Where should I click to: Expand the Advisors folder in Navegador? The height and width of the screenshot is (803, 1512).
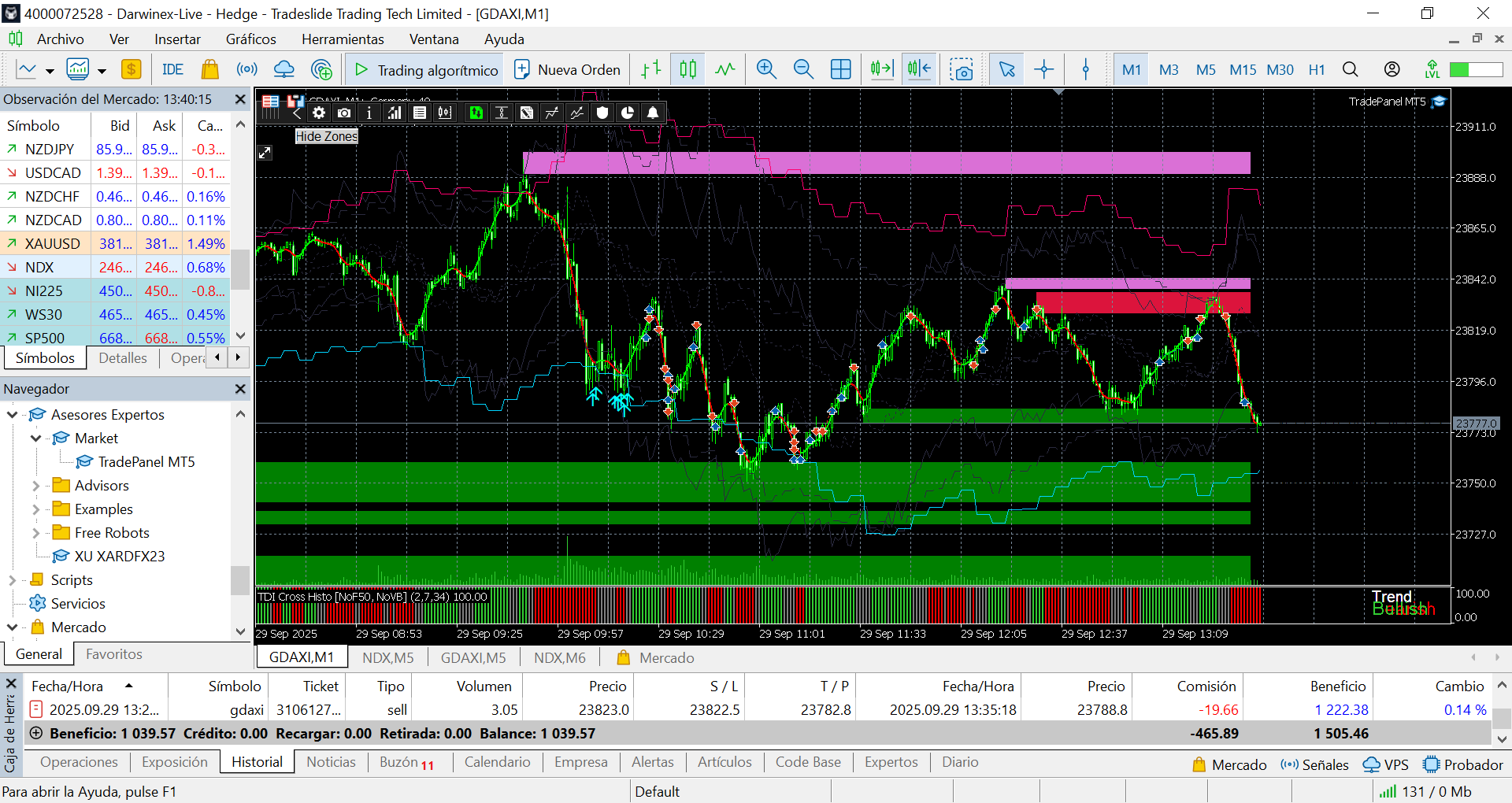[x=35, y=486]
